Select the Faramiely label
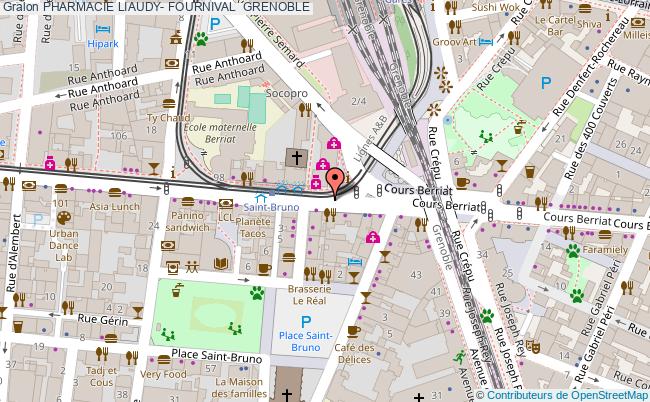Screen dimensions: 650x402 605,249
